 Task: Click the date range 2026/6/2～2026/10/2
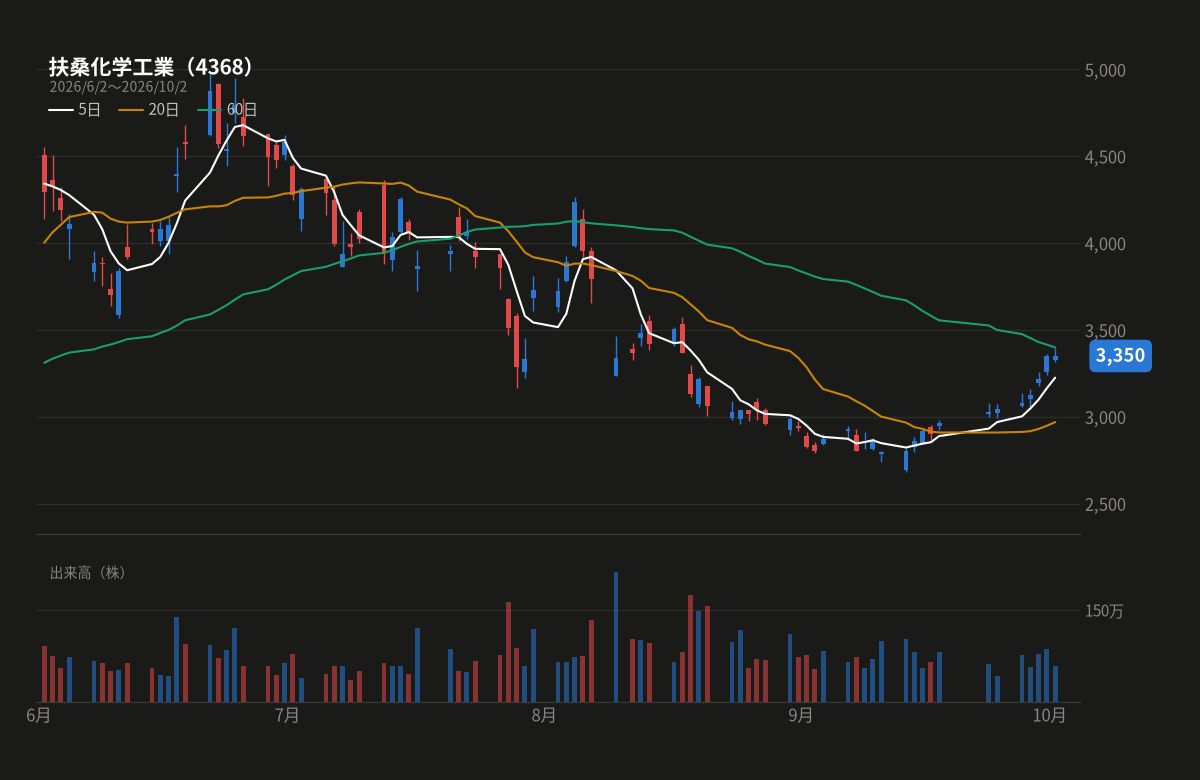pos(118,87)
